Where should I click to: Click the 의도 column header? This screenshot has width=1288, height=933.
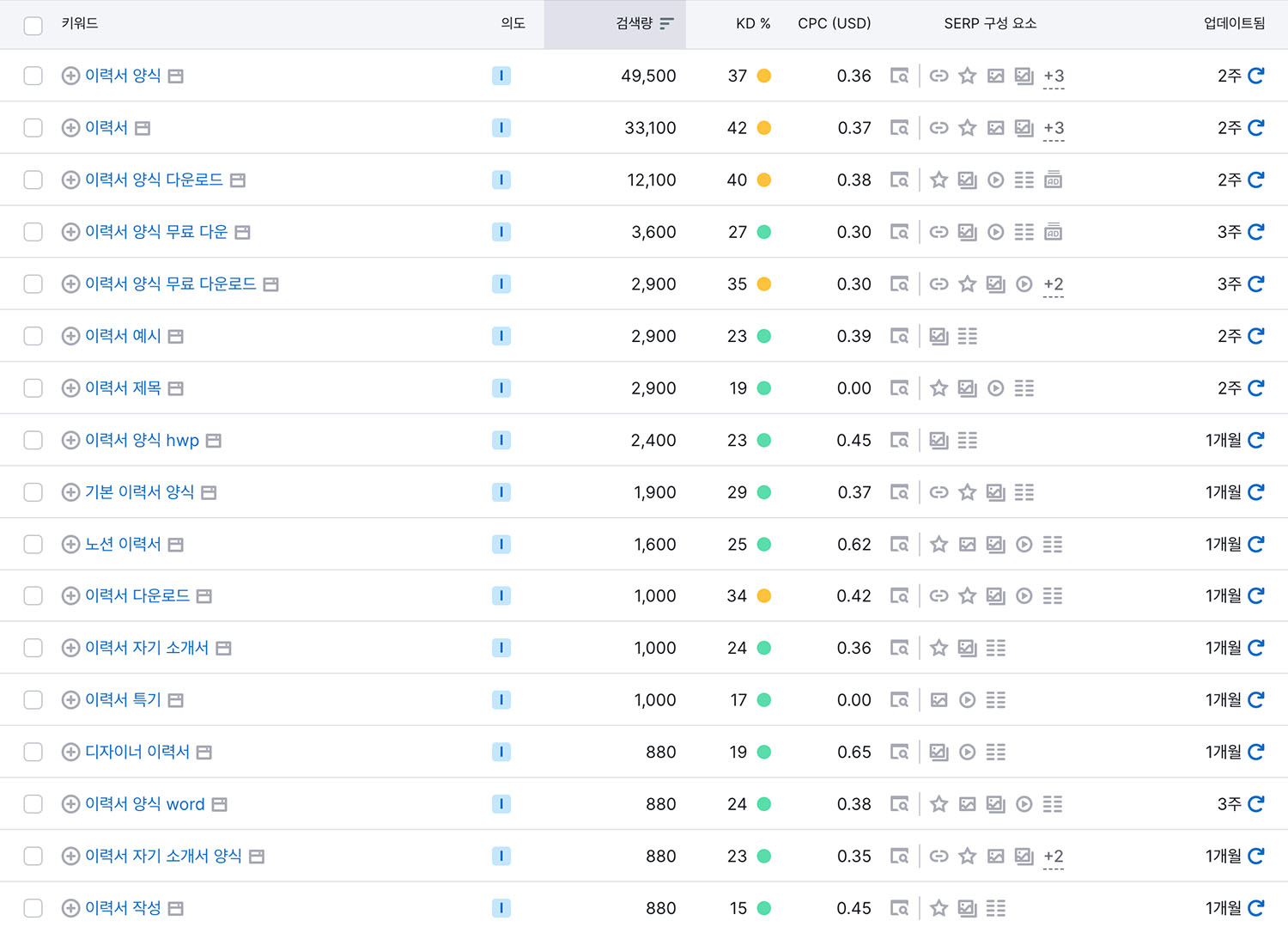513,24
